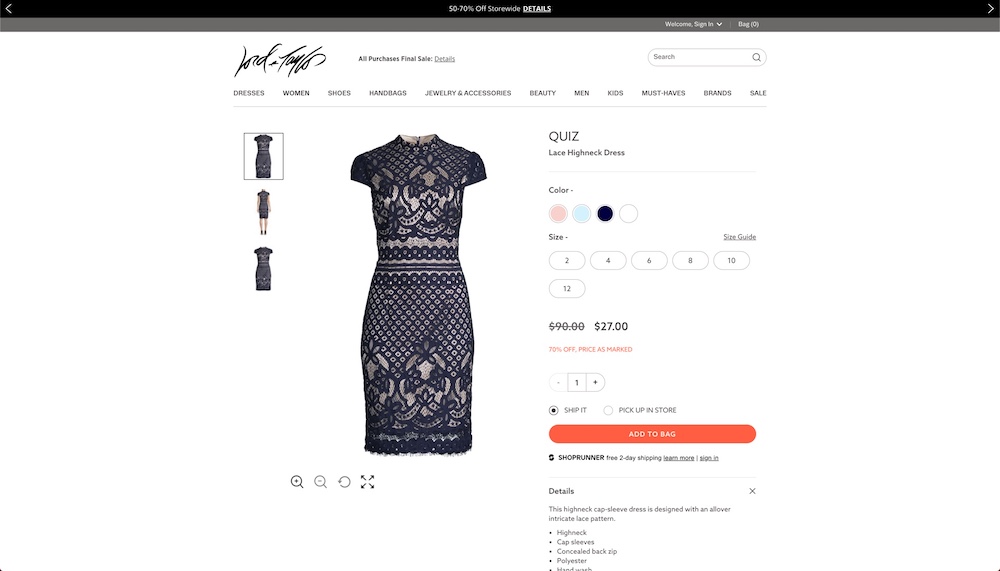Choose size 6
This screenshot has width=1000, height=571.
click(649, 260)
